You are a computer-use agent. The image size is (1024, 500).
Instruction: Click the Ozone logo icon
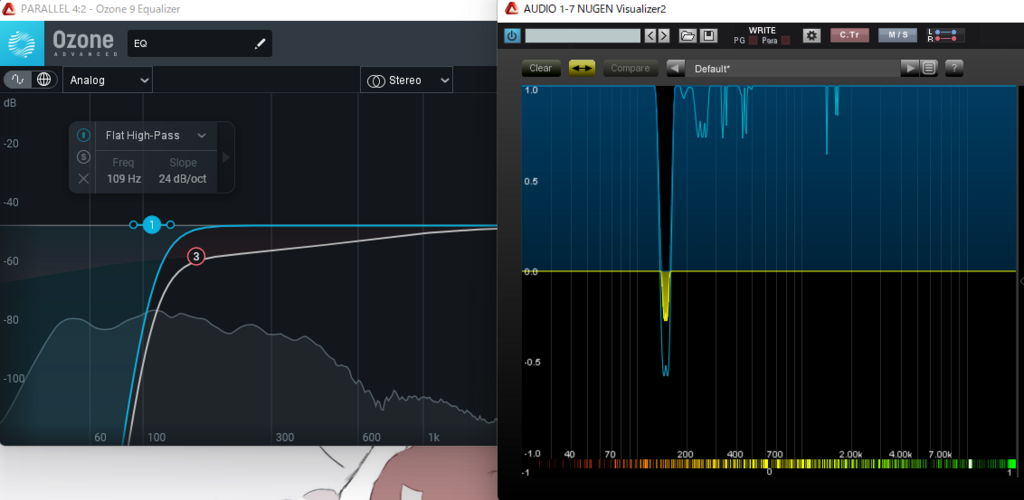22,43
